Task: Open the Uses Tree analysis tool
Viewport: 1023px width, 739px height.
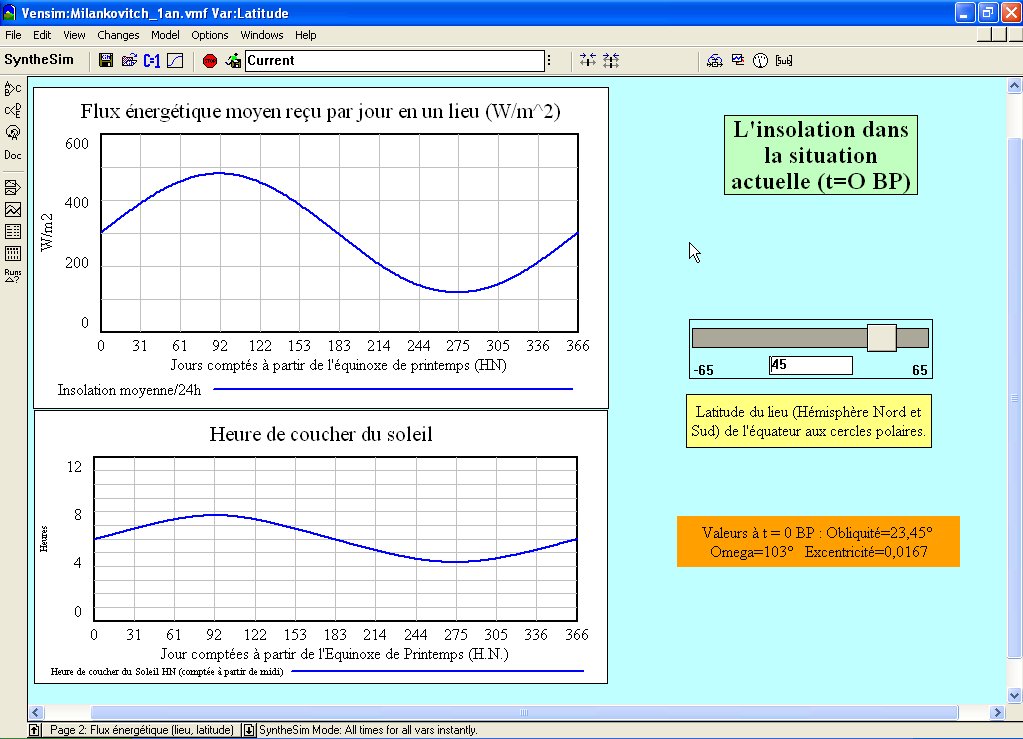Action: click(x=13, y=110)
